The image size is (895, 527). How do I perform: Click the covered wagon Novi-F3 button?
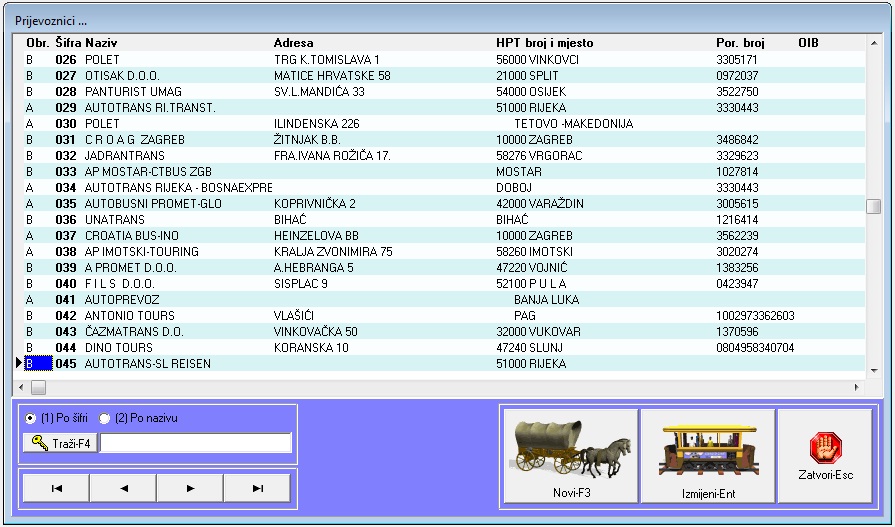pyautogui.click(x=568, y=455)
